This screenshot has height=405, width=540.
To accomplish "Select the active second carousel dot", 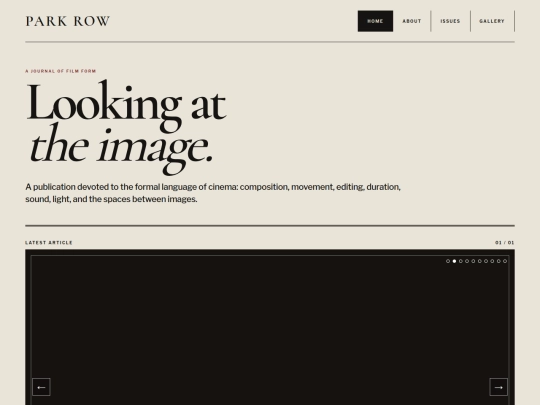I will pos(454,261).
